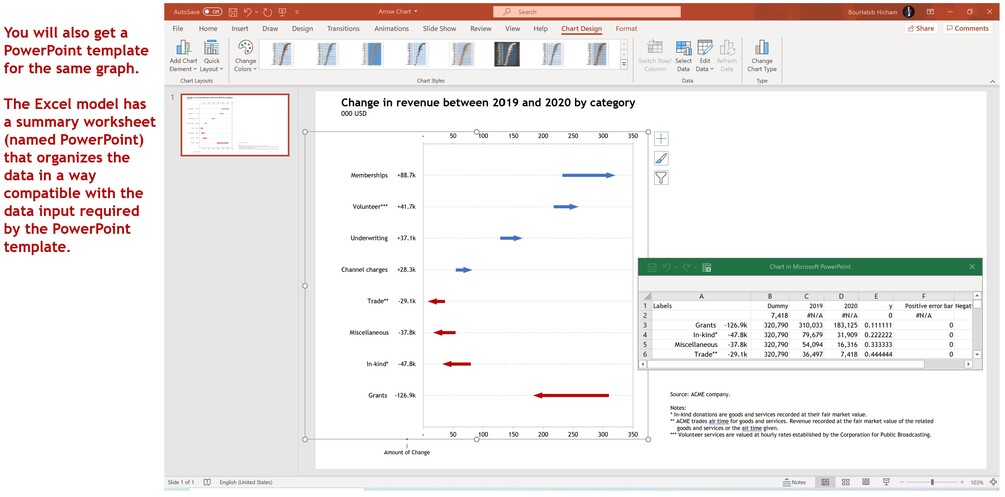Toggle the Notes pane in status bar
This screenshot has width=1005, height=497.
[x=794, y=482]
